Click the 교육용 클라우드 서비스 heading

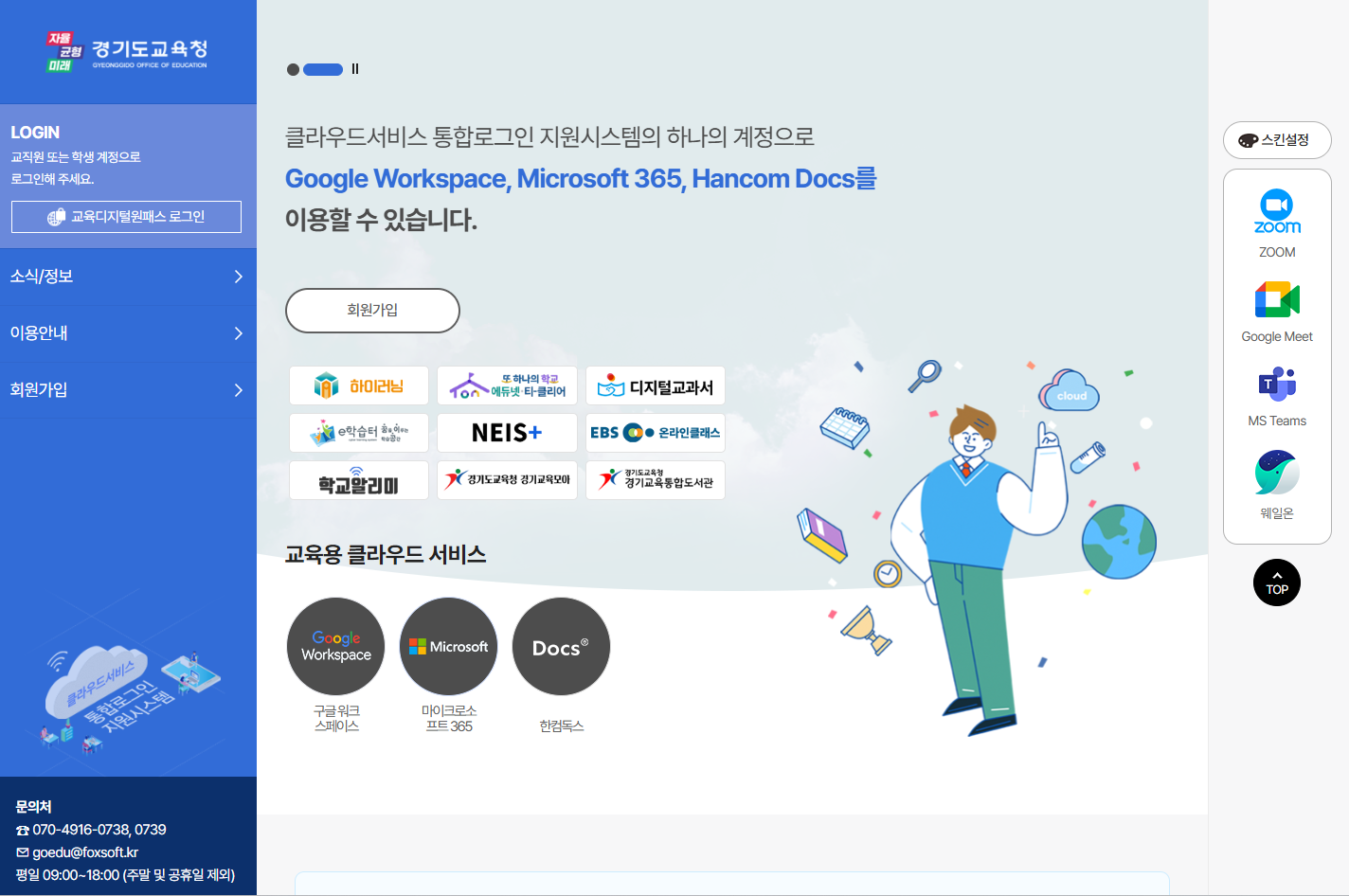(386, 554)
